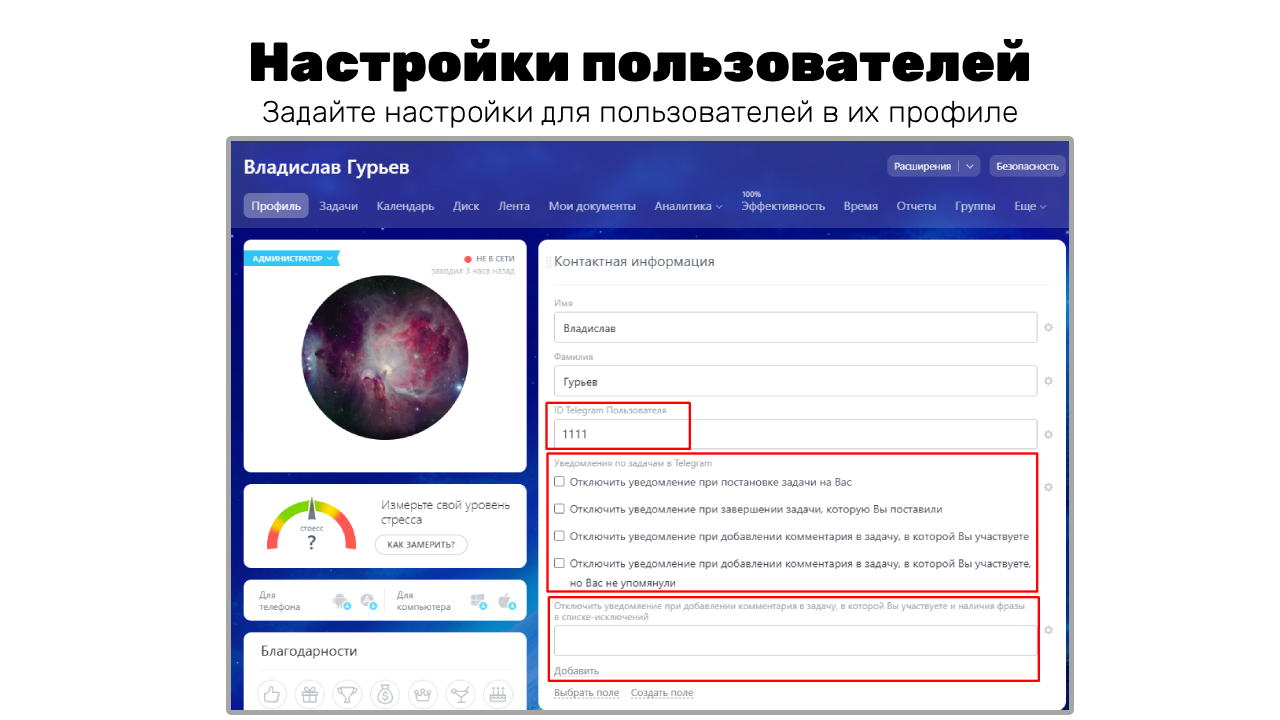Click the Как замерить? button
Viewport: 1280px width, 720px height.
tap(421, 545)
